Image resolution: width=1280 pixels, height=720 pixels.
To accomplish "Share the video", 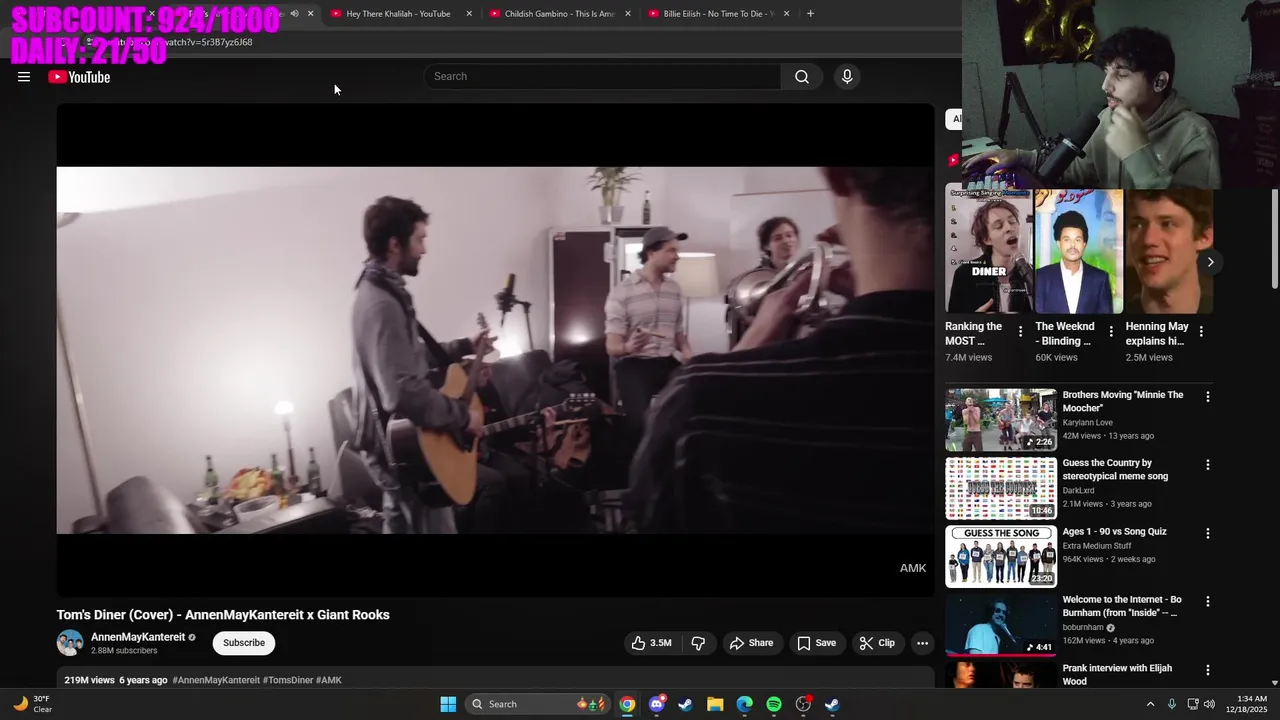I will [751, 643].
